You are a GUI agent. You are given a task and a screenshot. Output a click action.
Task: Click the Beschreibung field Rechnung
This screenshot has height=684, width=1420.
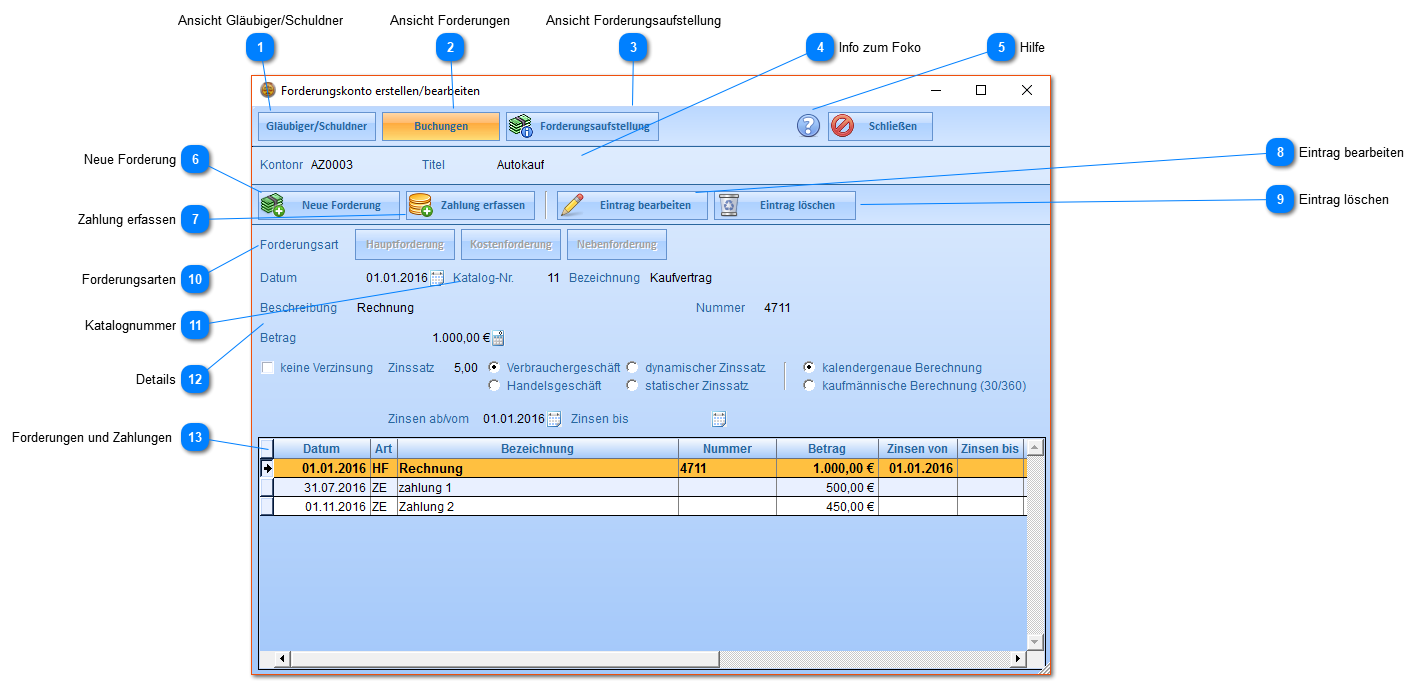tap(385, 308)
